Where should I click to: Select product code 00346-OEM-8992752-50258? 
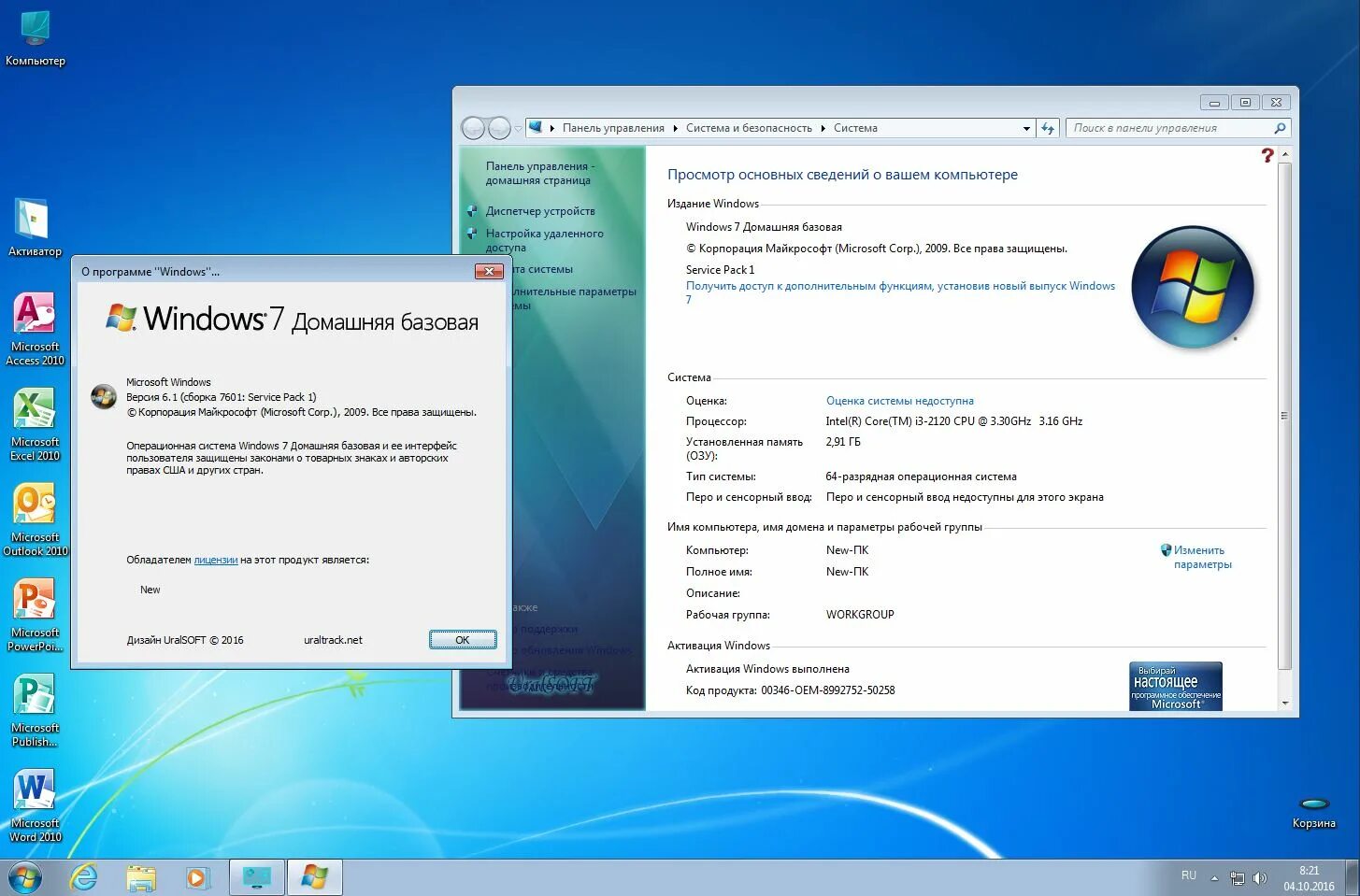[x=827, y=690]
